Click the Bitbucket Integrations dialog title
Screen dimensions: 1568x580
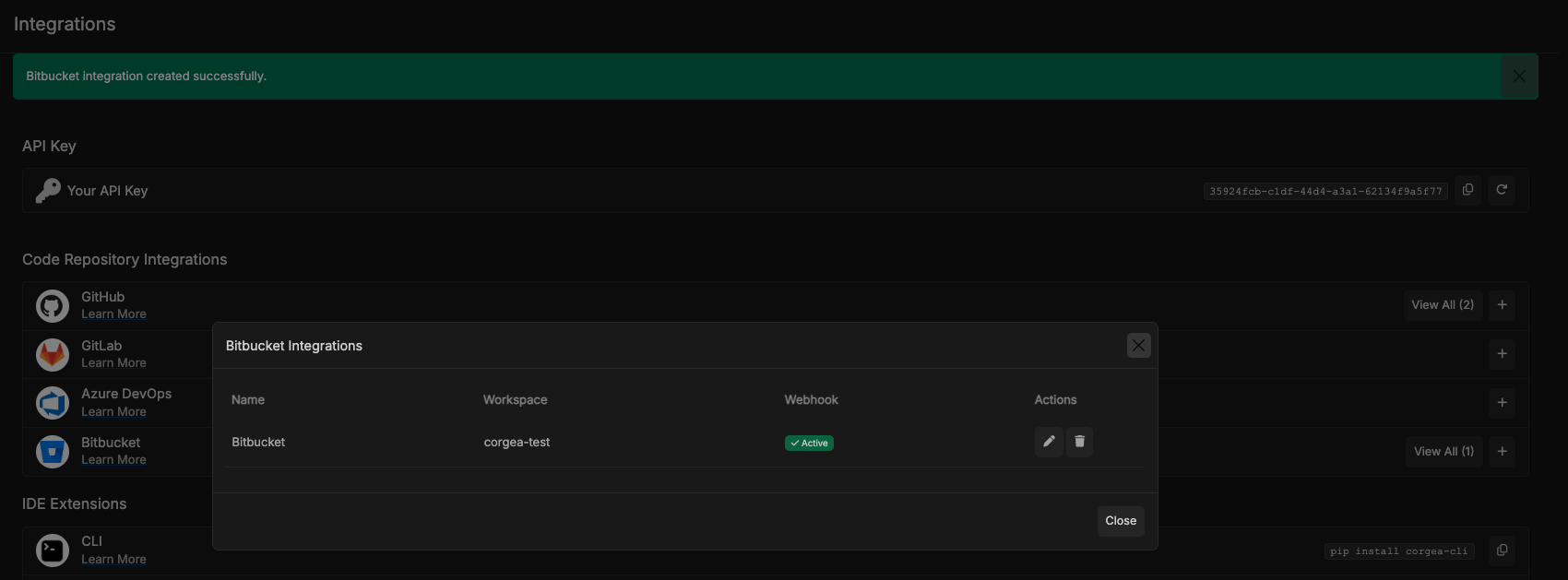point(294,346)
